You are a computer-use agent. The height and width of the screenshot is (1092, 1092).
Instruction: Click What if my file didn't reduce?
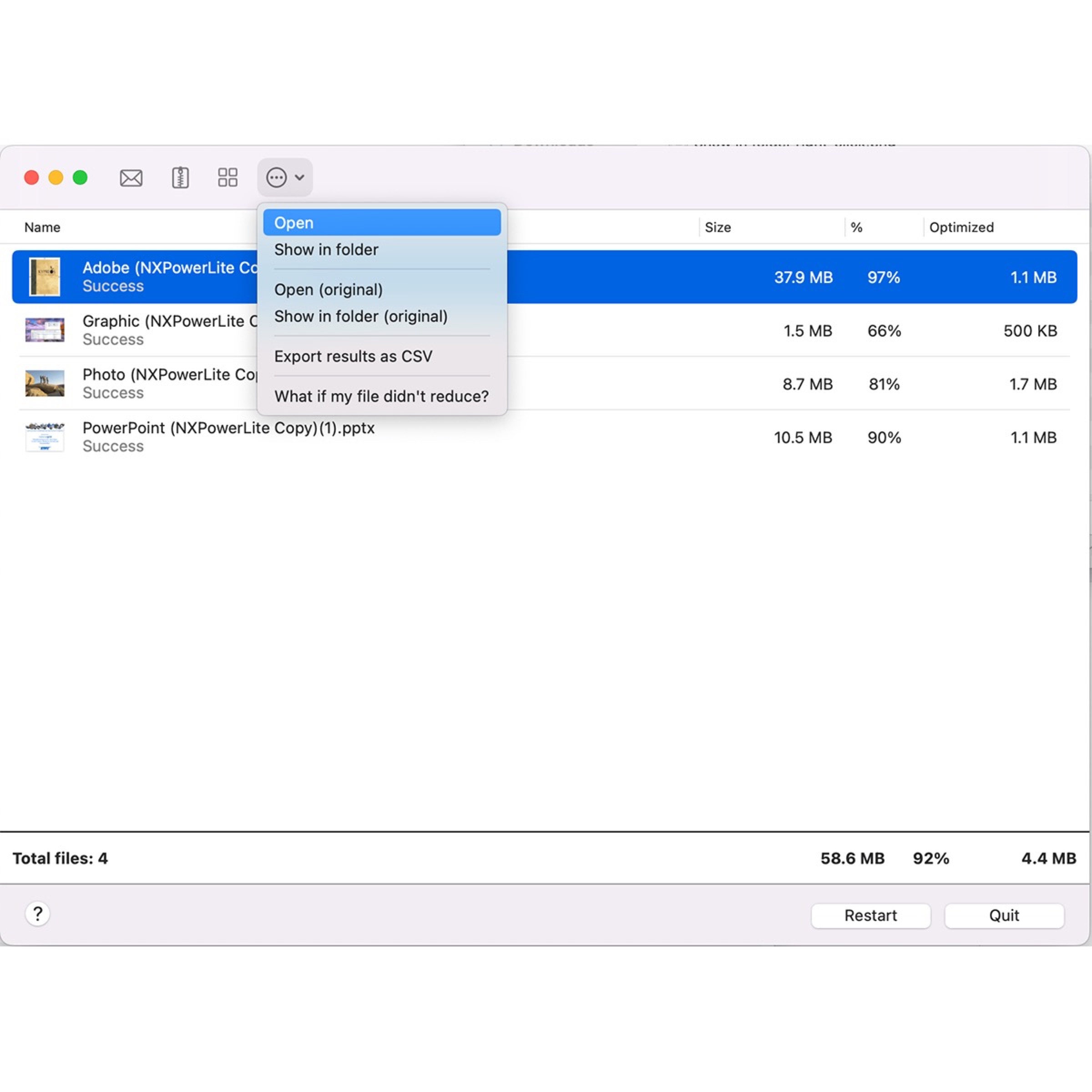point(382,397)
